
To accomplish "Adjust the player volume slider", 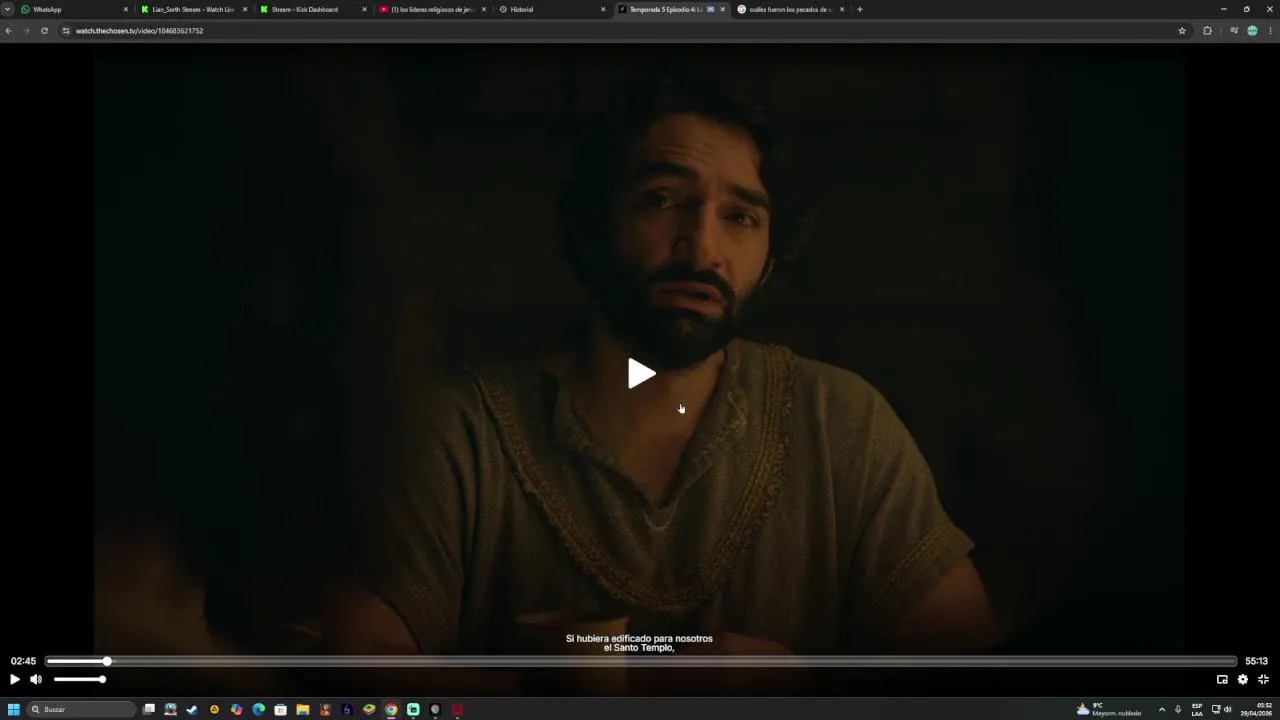I will [x=79, y=679].
